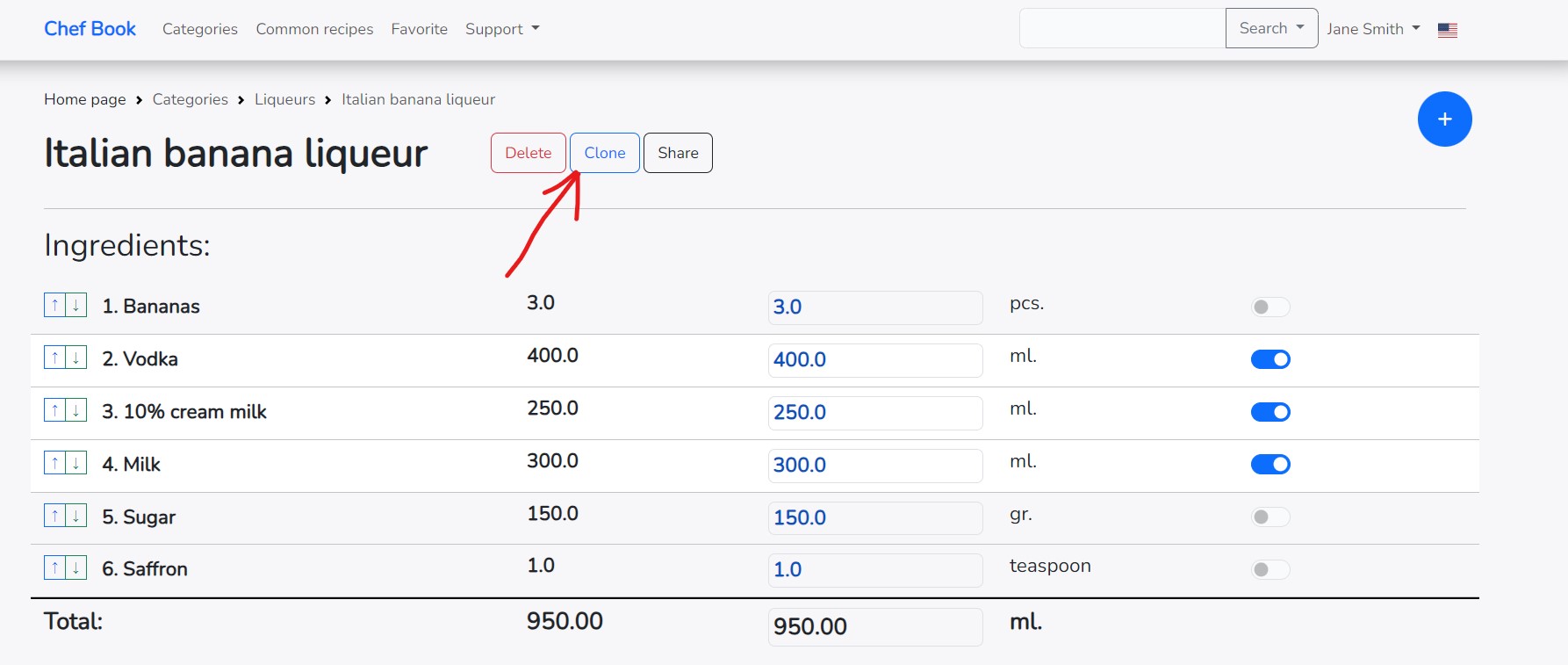Screen dimensions: 1568x665
Task: Expand the Support dropdown menu
Action: [x=501, y=29]
